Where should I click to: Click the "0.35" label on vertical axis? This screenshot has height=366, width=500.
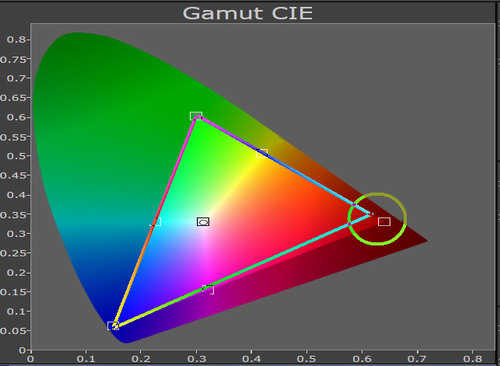pyautogui.click(x=13, y=215)
